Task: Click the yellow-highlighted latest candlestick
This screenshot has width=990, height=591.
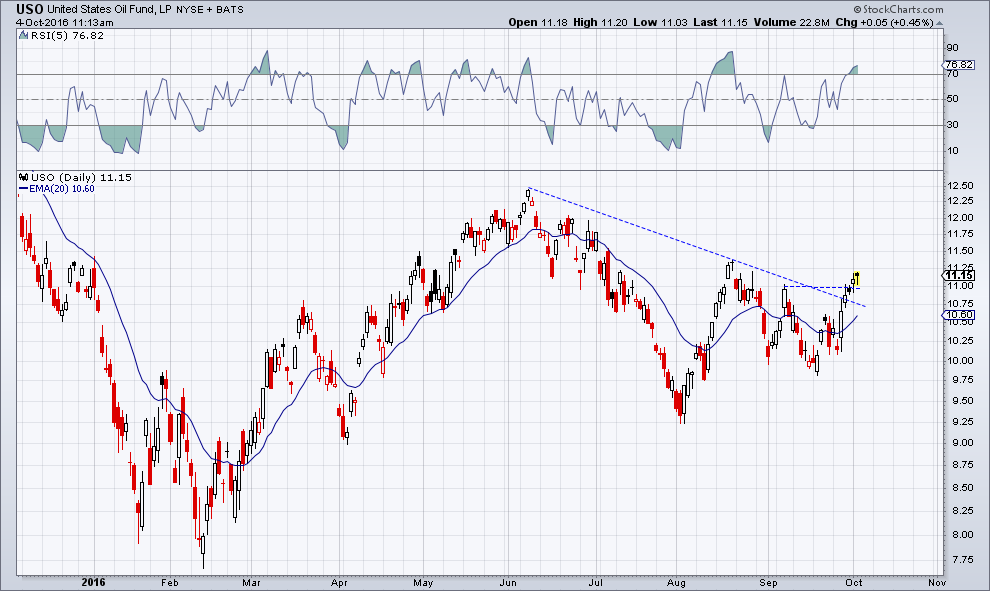Action: coord(857,278)
